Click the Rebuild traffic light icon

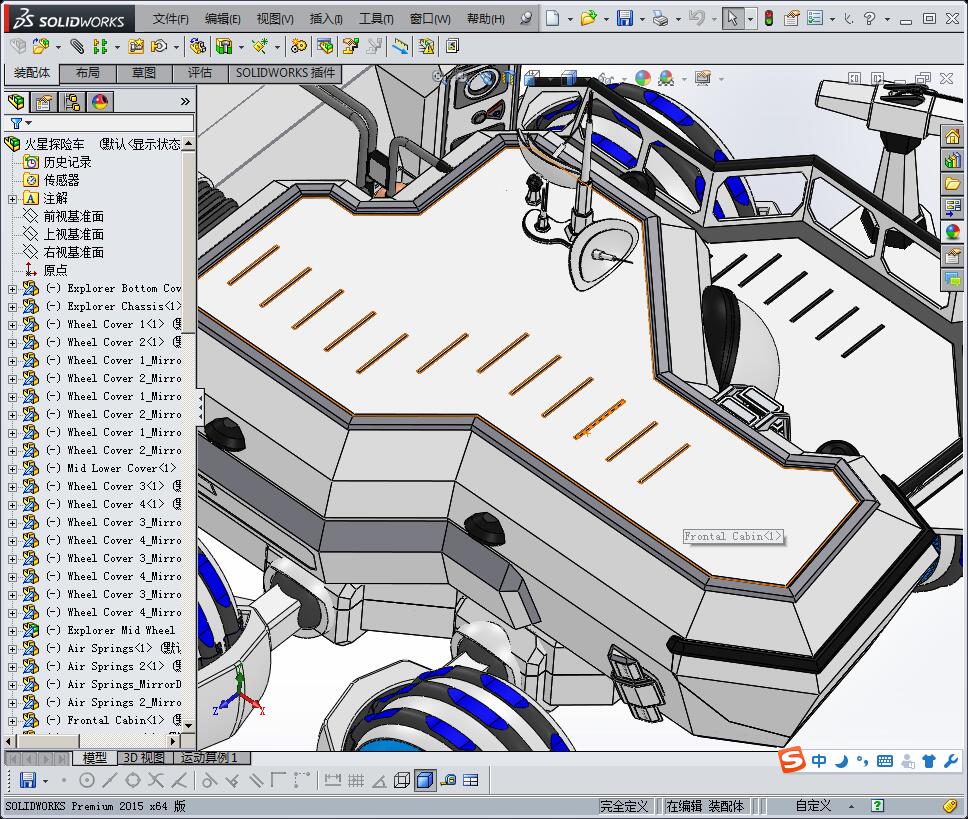pos(768,18)
